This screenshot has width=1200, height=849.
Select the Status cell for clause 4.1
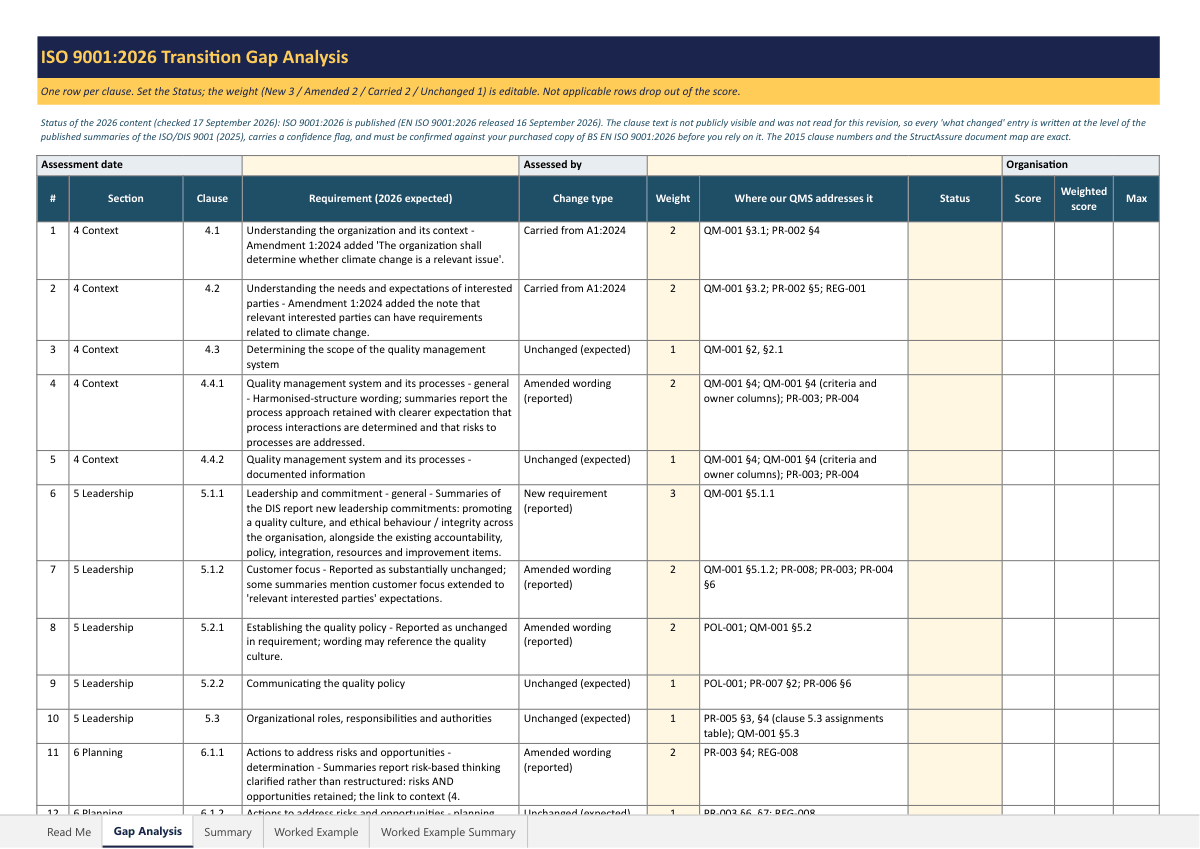coord(955,250)
